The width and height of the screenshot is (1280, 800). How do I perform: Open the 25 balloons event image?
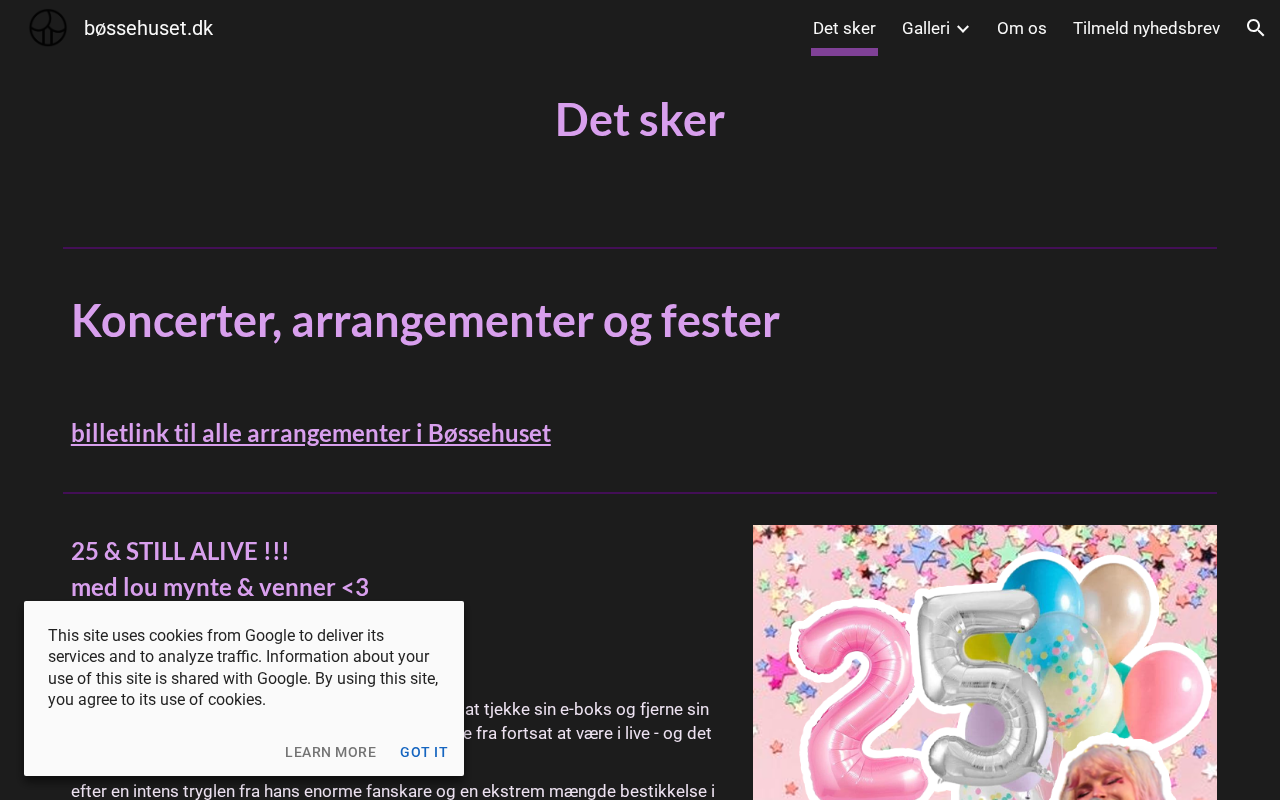coord(985,662)
